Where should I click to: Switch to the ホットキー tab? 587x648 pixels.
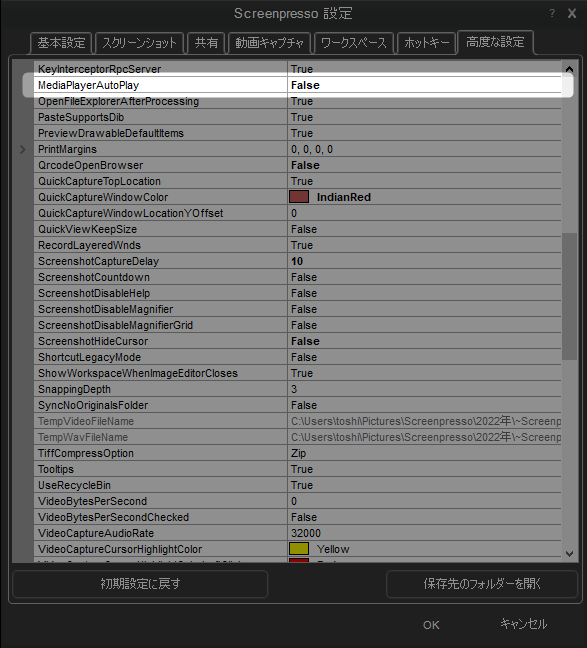(426, 43)
